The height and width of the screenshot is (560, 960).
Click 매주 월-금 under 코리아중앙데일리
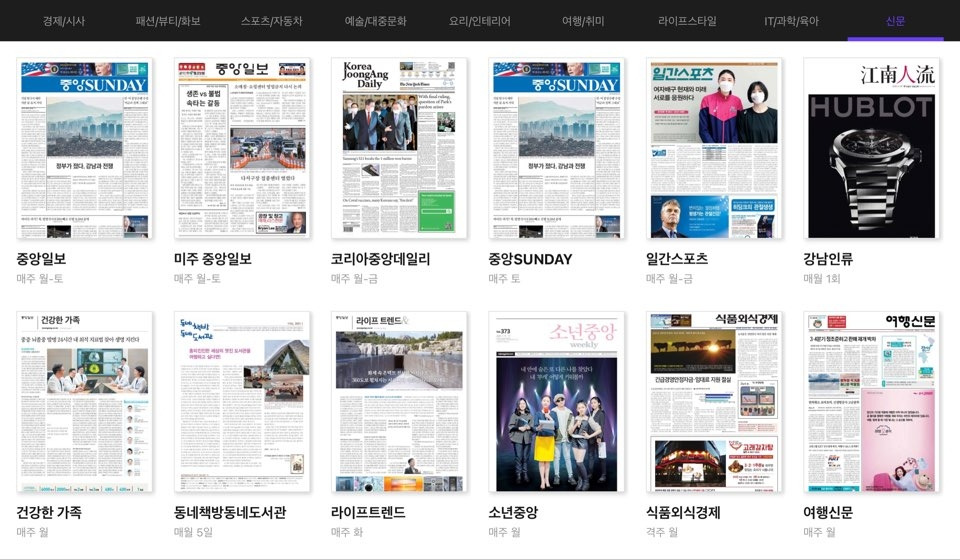(x=354, y=278)
